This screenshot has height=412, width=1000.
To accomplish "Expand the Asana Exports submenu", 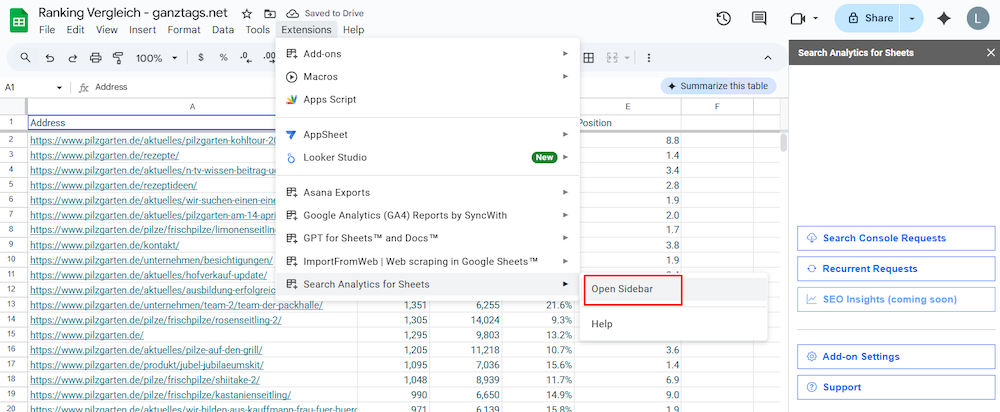I will [427, 192].
